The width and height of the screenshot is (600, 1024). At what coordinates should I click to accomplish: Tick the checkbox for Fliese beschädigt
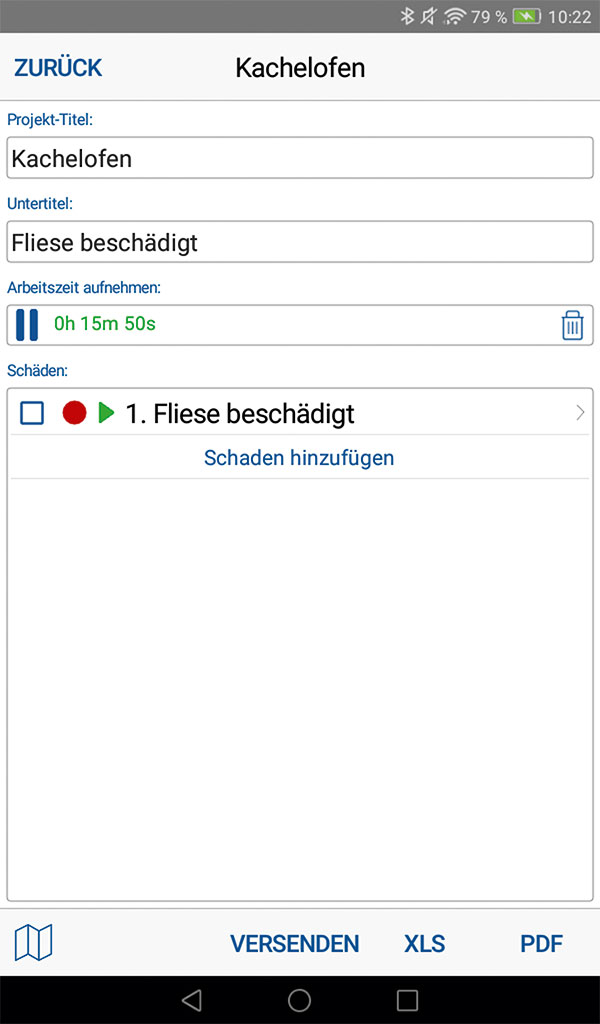click(x=32, y=413)
